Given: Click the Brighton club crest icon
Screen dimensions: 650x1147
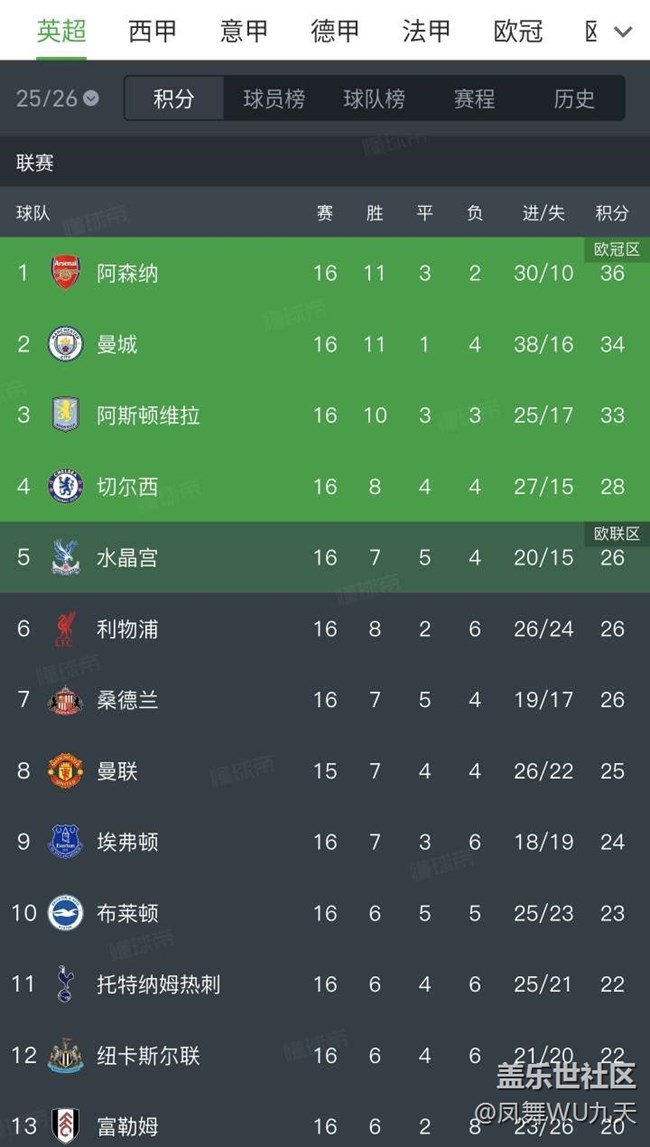Looking at the screenshot, I should click(66, 913).
